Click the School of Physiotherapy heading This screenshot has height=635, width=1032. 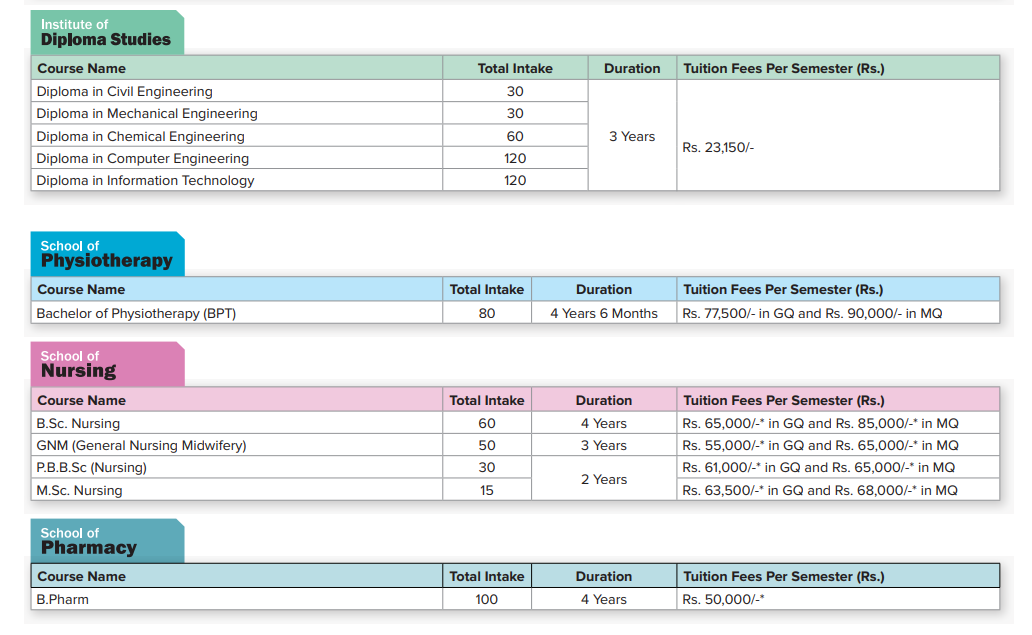[107, 254]
